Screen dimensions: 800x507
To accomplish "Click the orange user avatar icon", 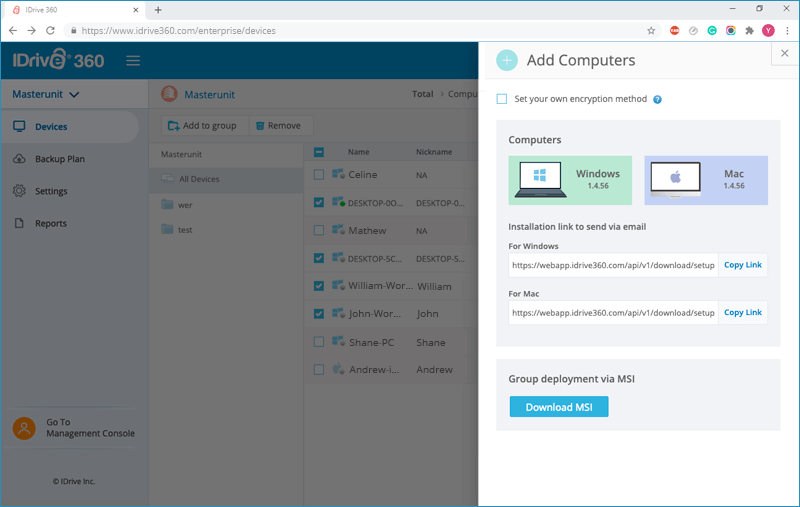I will [x=24, y=428].
